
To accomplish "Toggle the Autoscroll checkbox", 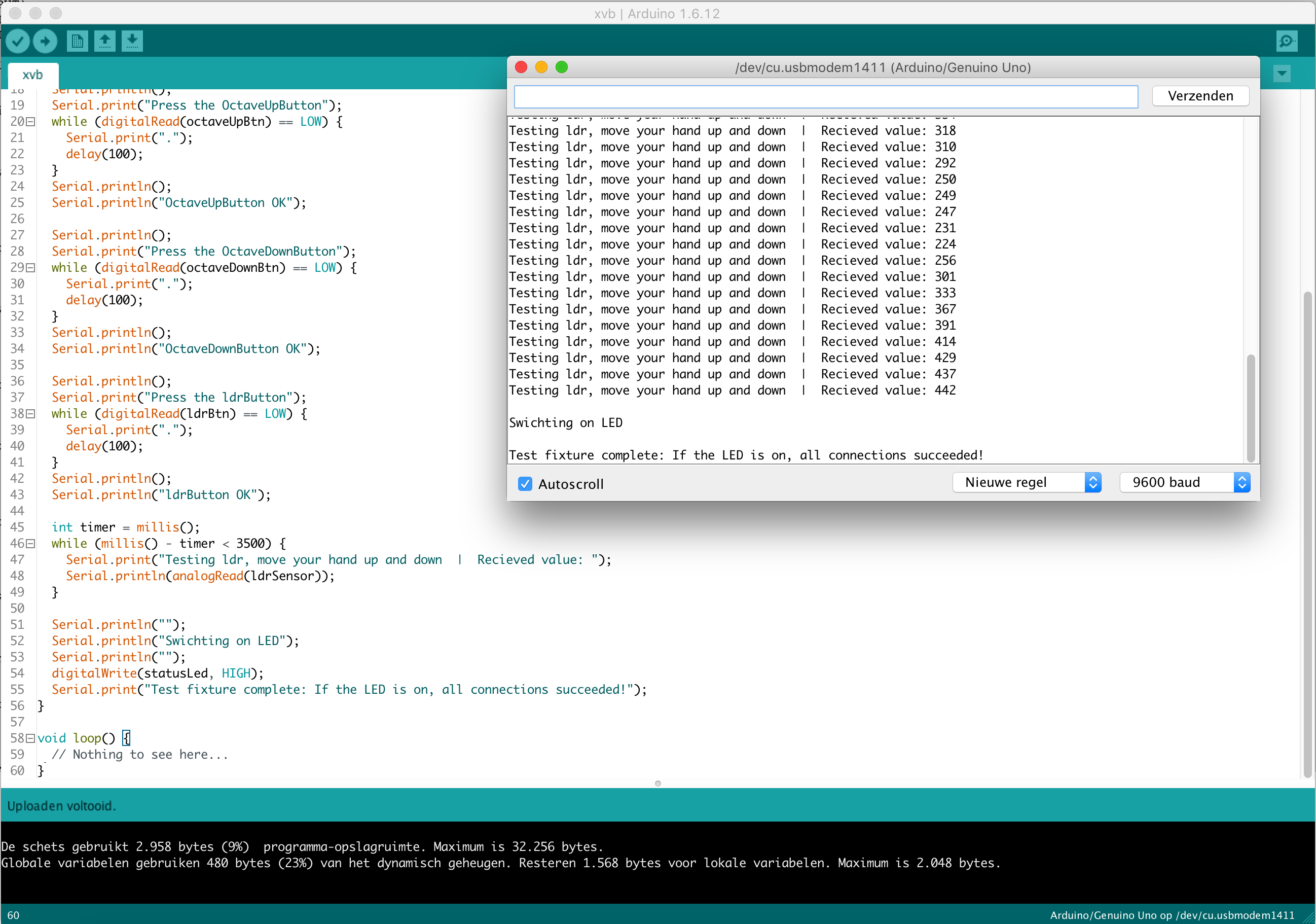I will point(525,483).
